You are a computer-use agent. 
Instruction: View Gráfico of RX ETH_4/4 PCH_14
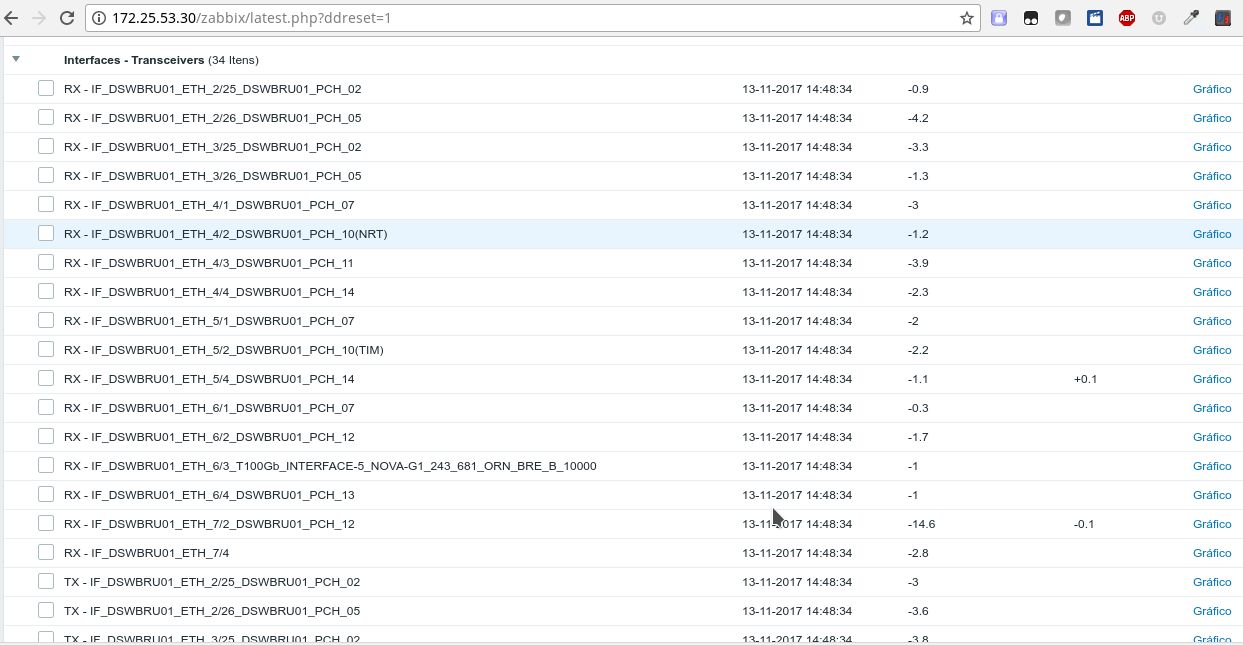1212,292
